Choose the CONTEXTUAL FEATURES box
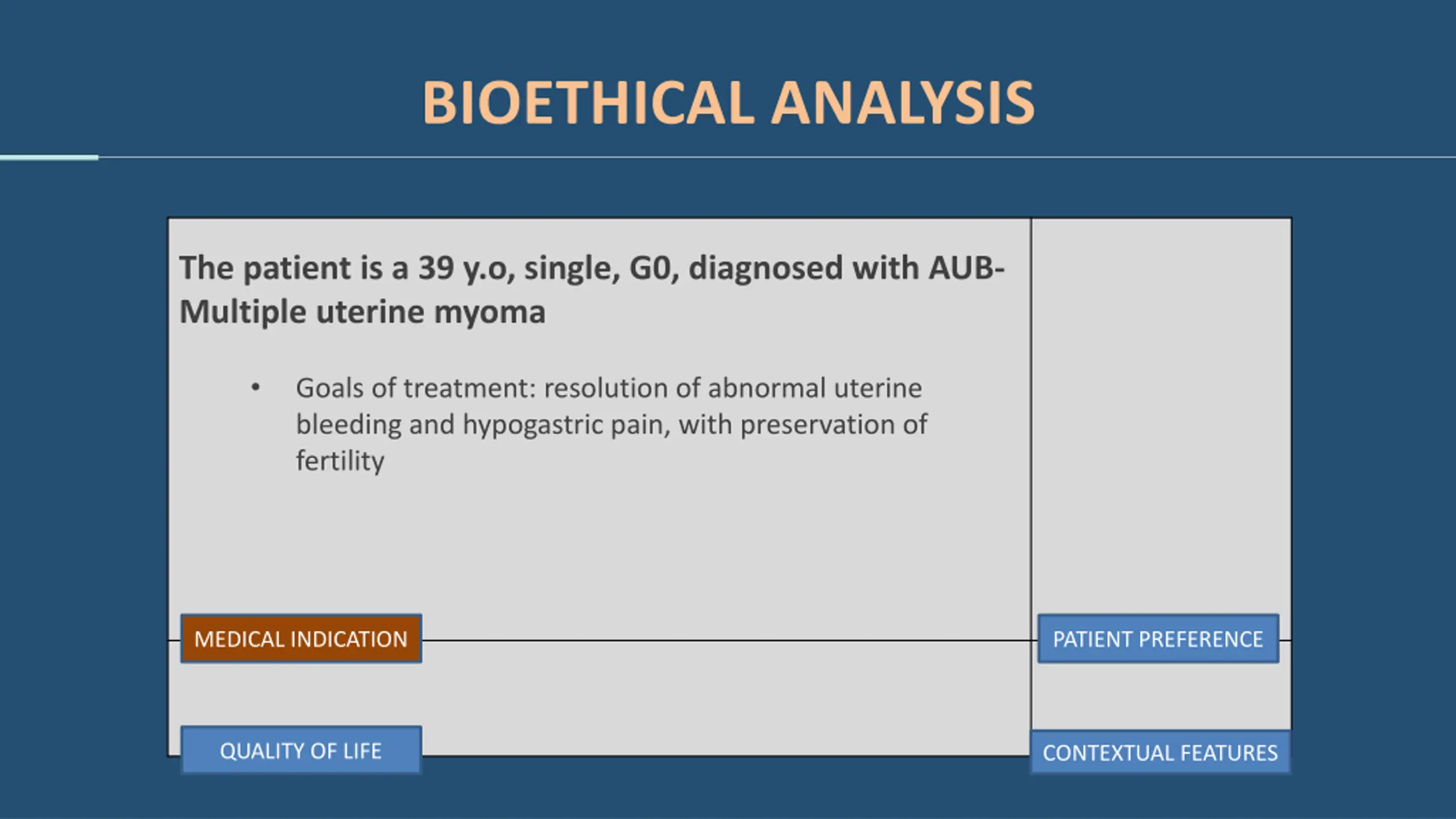The image size is (1456, 819). pyautogui.click(x=1160, y=752)
